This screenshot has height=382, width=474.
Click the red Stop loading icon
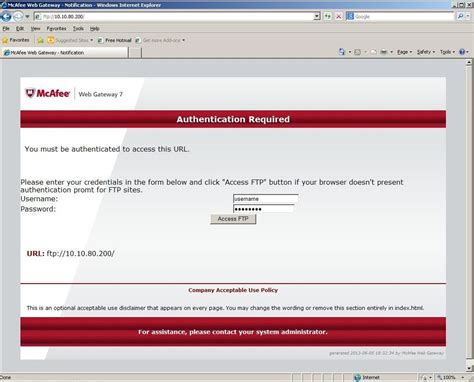338,16
